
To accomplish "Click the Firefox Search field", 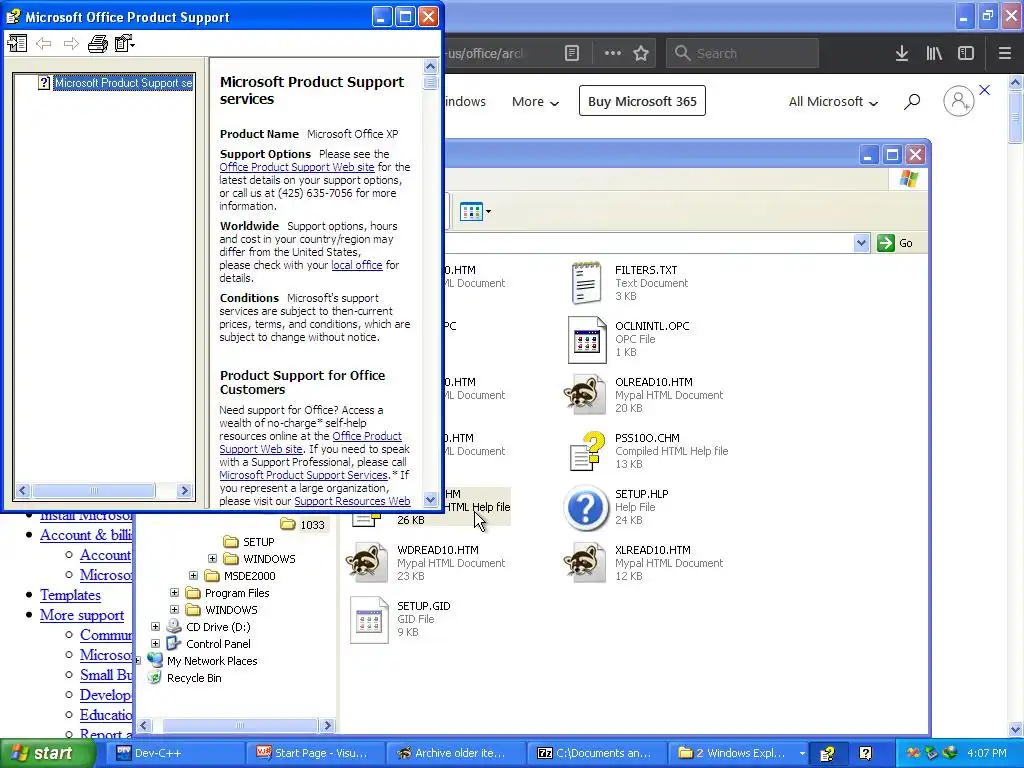I will (x=742, y=53).
